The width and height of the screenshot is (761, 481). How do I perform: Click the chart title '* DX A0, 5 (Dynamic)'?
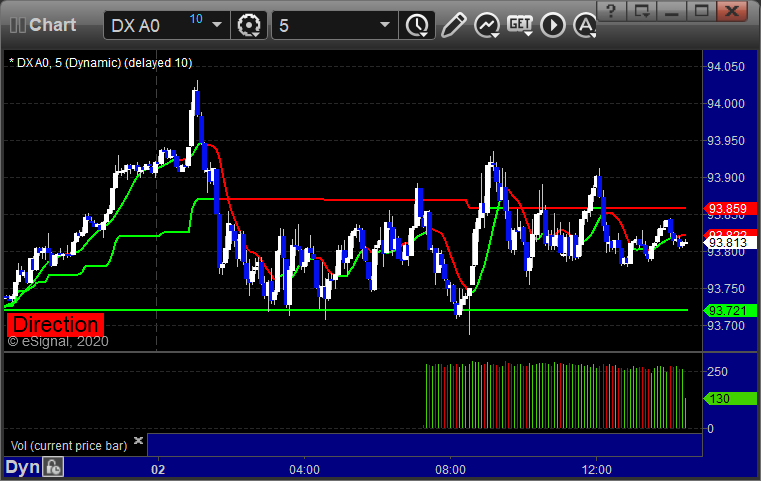pos(65,63)
